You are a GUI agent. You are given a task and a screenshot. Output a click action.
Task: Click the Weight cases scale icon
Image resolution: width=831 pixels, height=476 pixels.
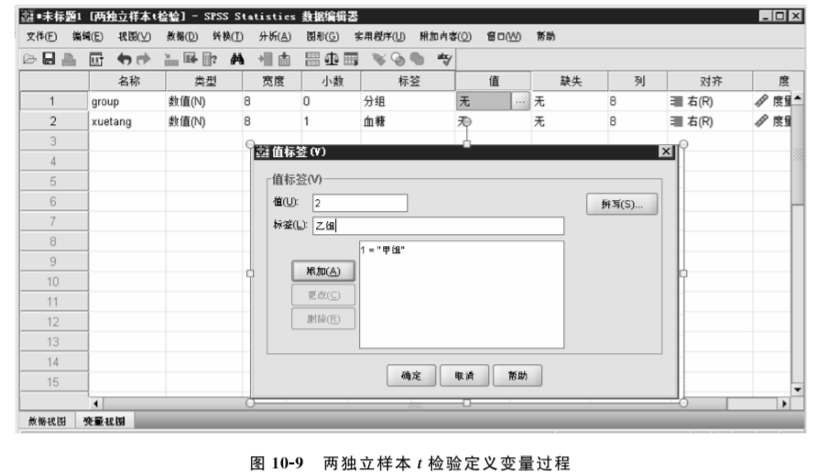(332, 59)
